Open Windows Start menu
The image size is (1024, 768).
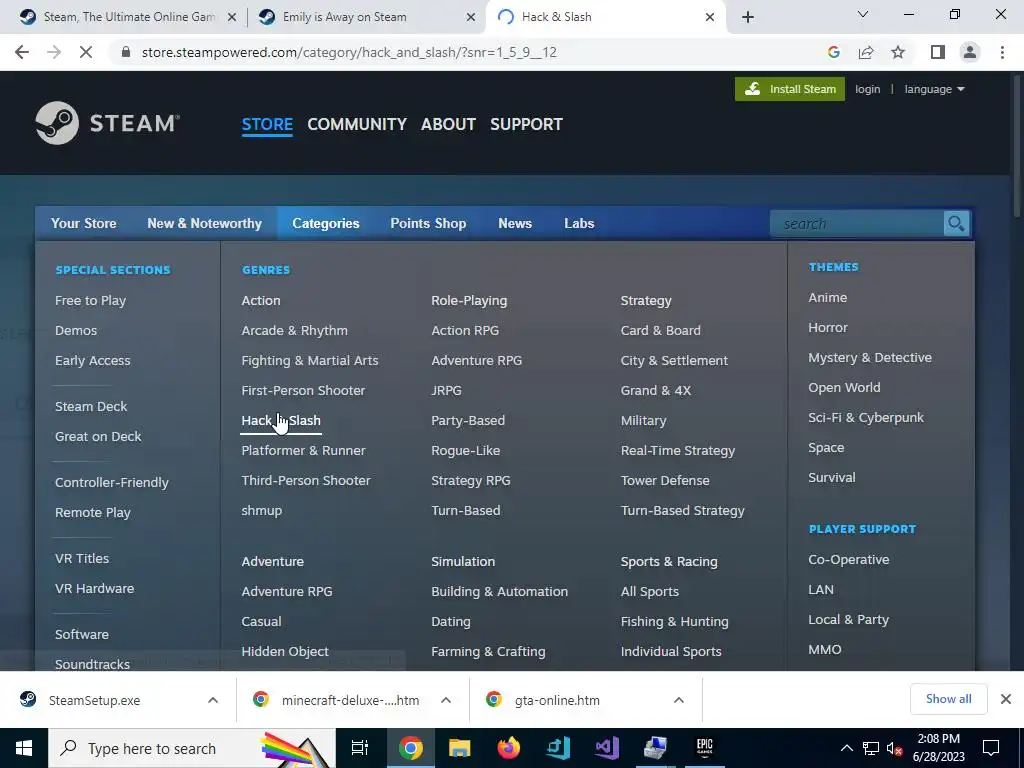[24, 748]
